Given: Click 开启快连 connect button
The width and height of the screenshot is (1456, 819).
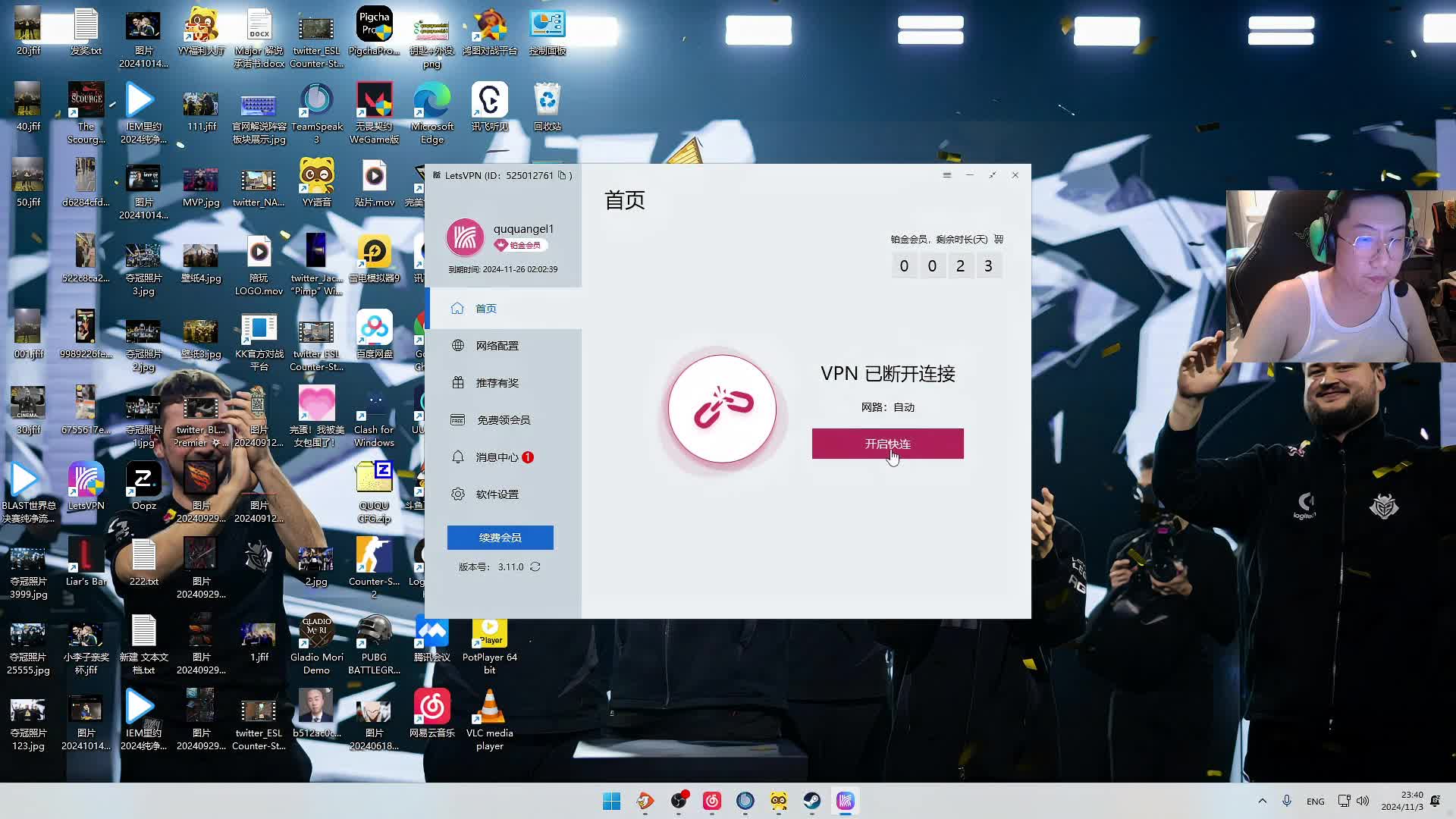Looking at the screenshot, I should (888, 444).
